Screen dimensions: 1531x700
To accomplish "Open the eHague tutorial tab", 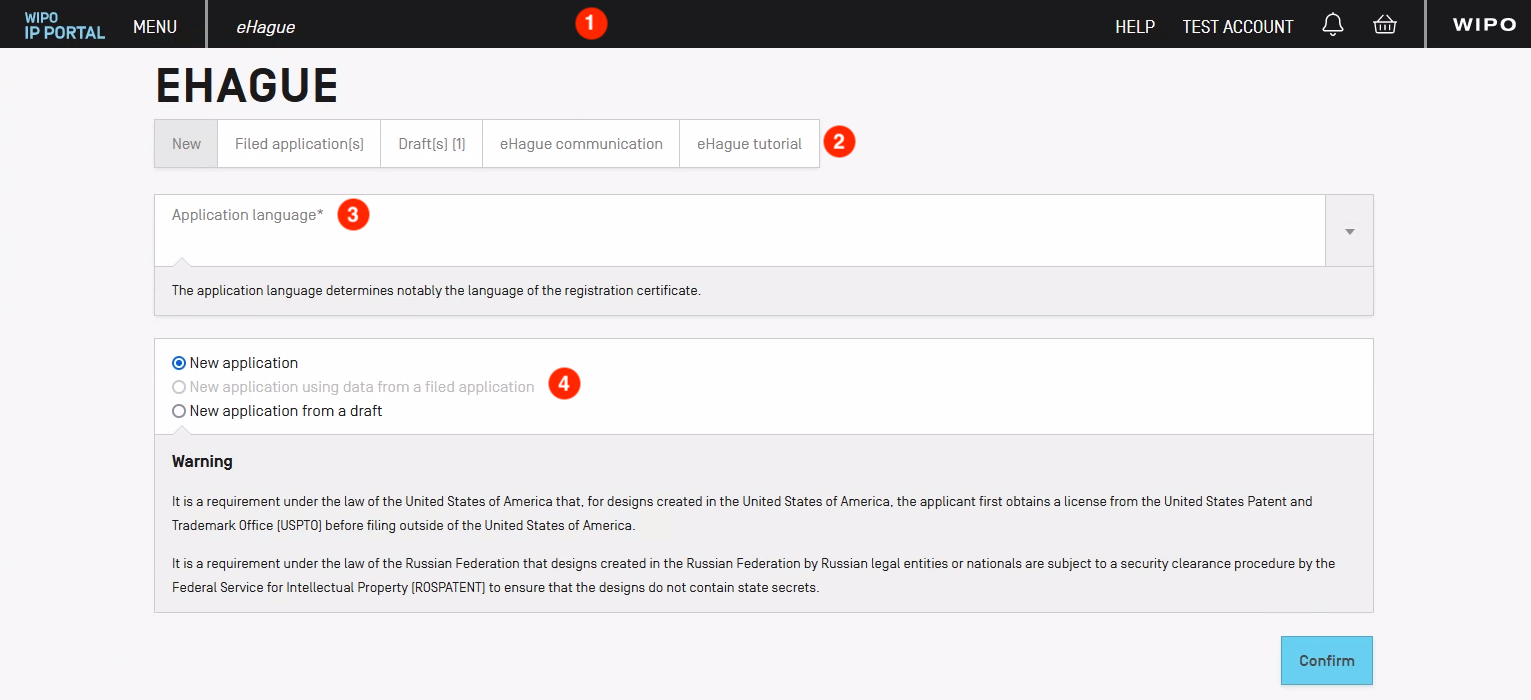I will click(749, 144).
